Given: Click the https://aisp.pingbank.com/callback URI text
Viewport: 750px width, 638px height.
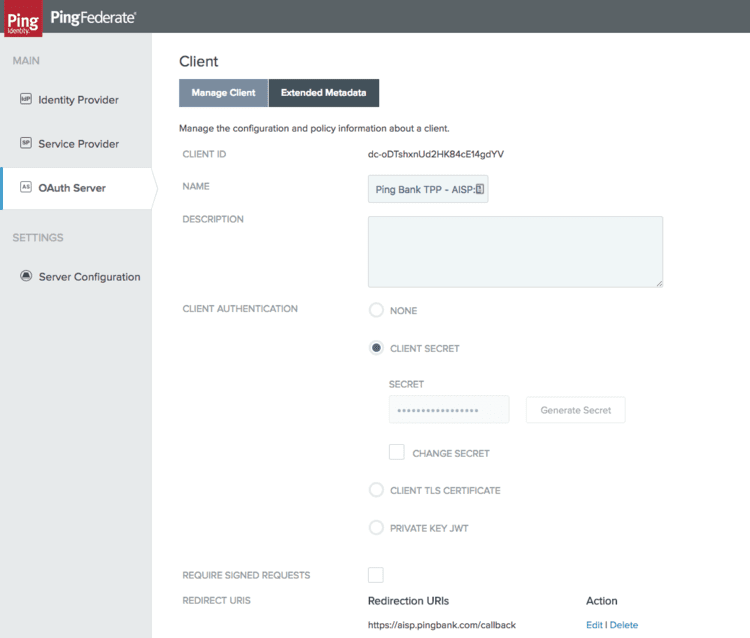Looking at the screenshot, I should tap(441, 625).
